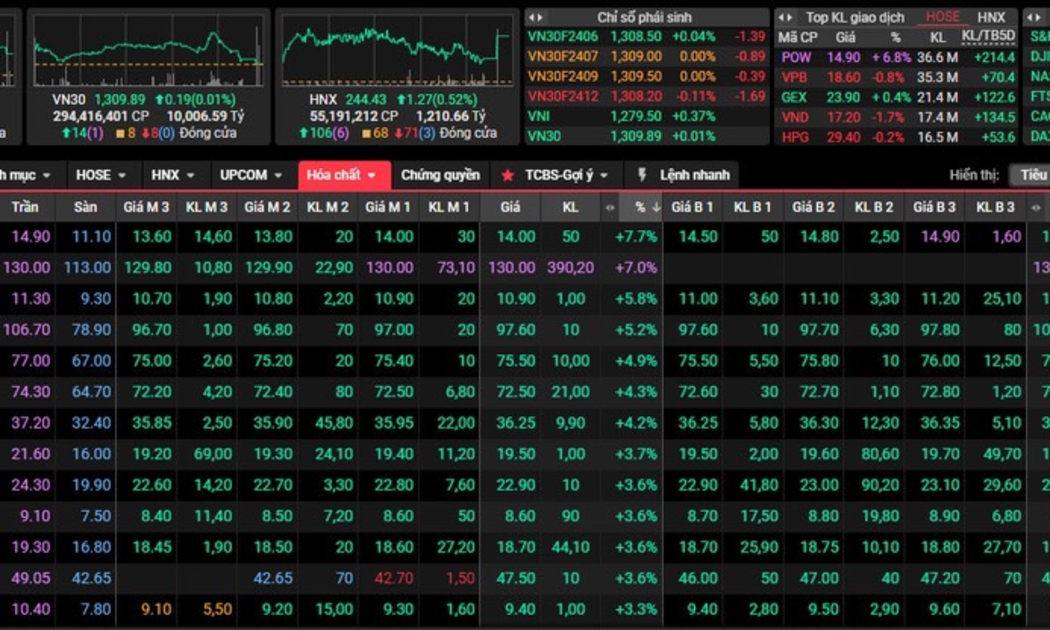The height and width of the screenshot is (630, 1050).
Task: Switch Top KL list to HNX
Action: (991, 17)
